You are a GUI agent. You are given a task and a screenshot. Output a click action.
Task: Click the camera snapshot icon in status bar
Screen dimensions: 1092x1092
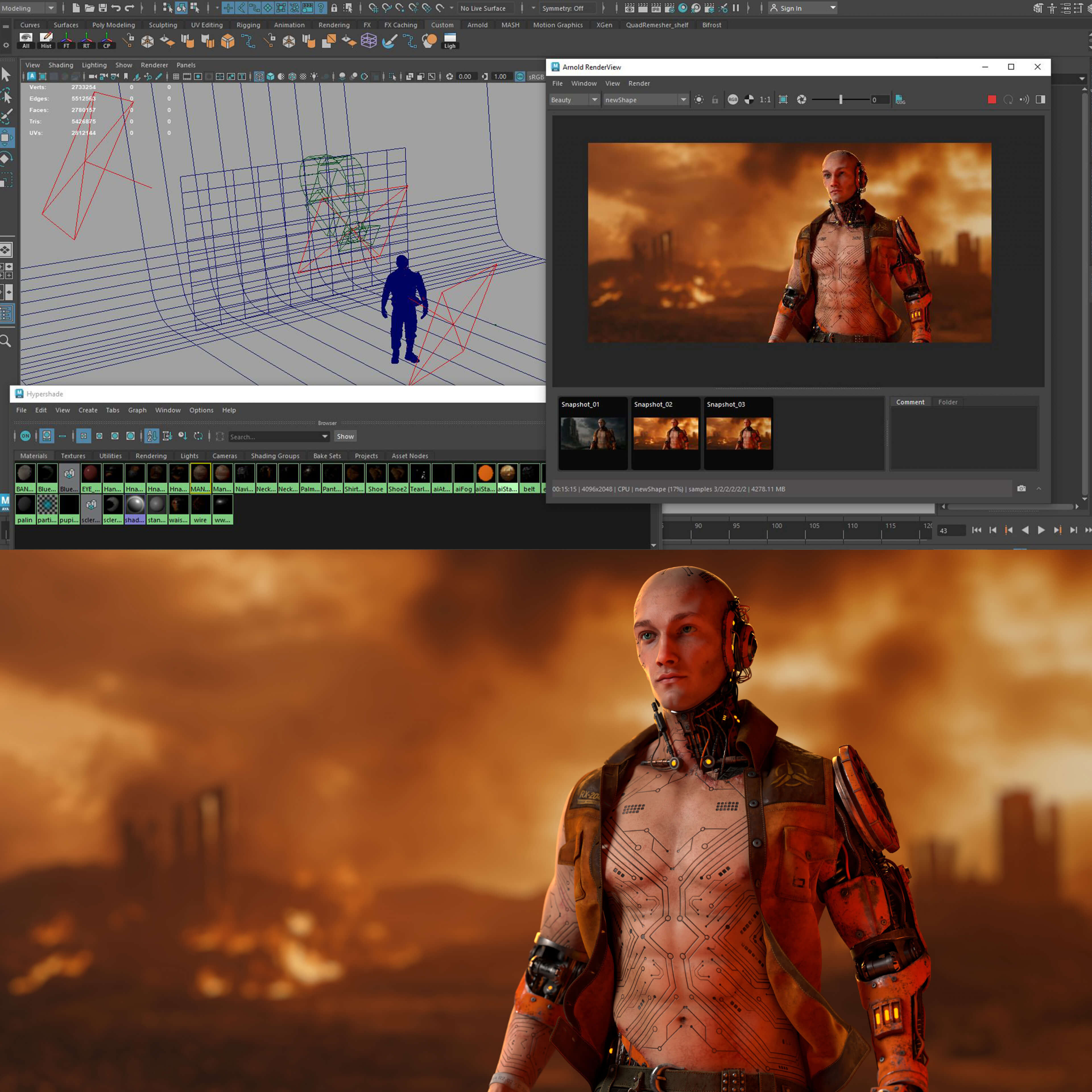(x=1021, y=488)
